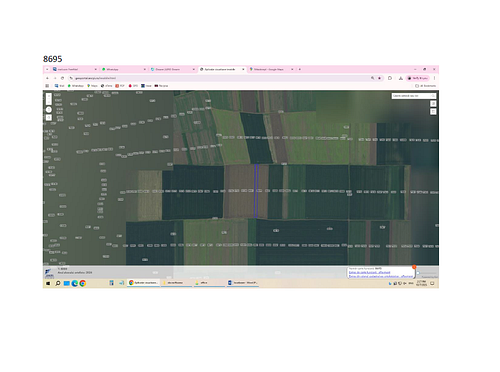Go back to the previous page
This screenshot has height=372, width=500.
pyautogui.click(x=47, y=78)
